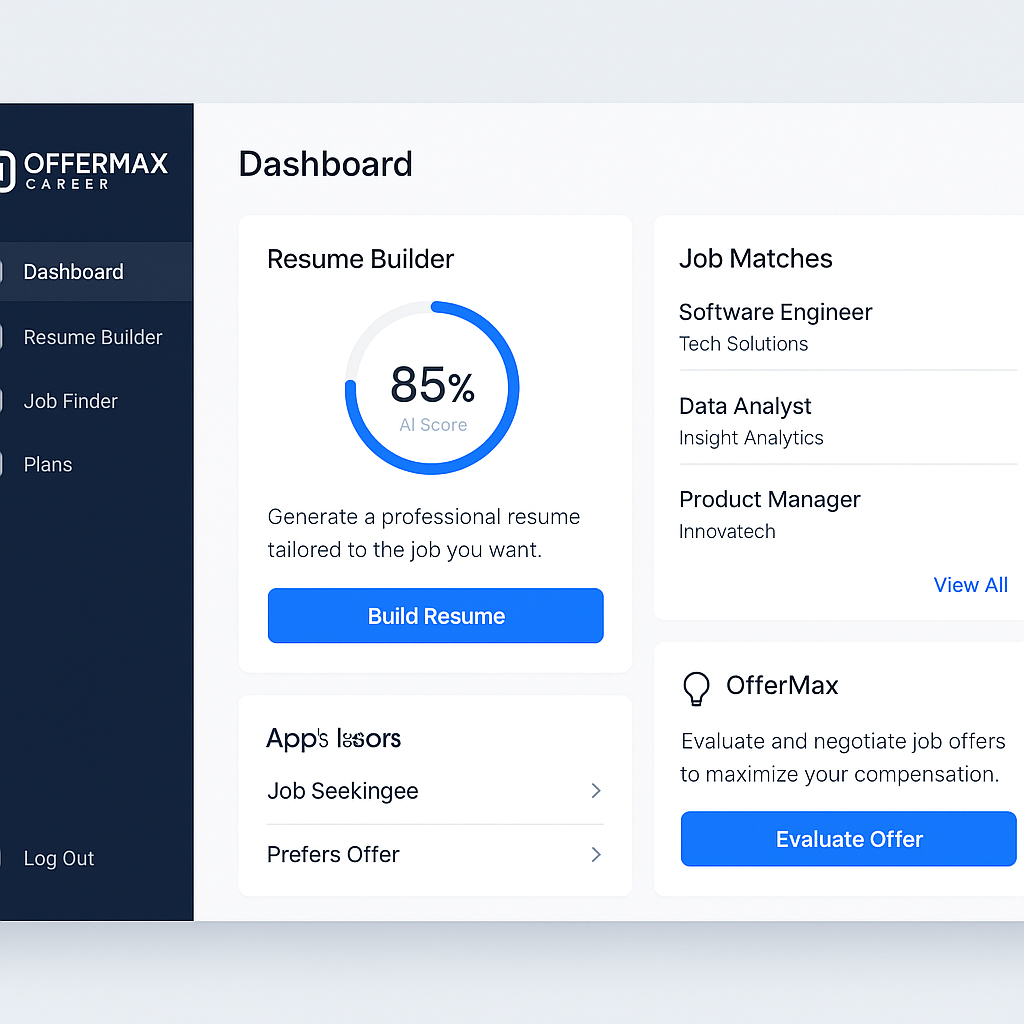Open the Product Manager job at Innovatech
1024x1024 pixels.
click(769, 500)
